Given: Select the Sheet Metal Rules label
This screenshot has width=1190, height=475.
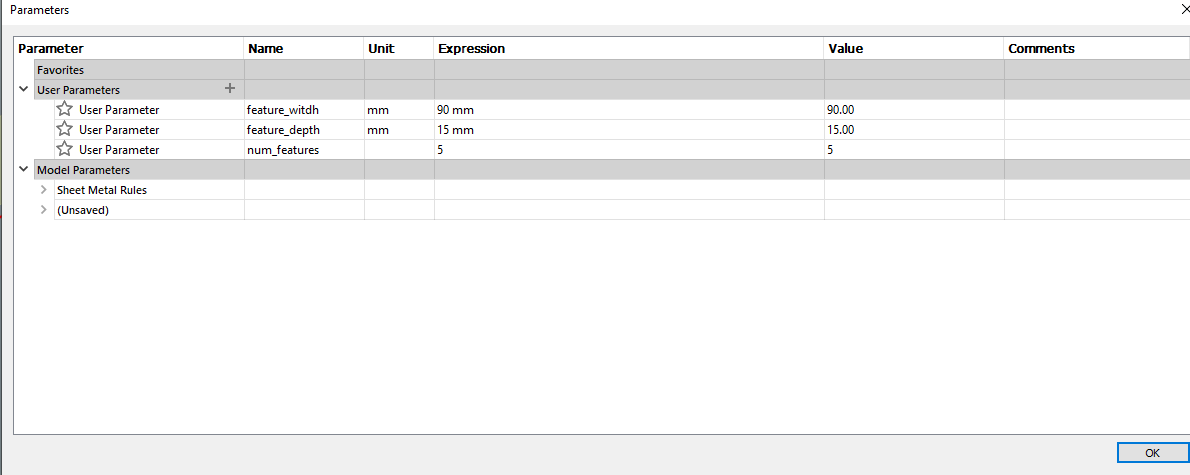Looking at the screenshot, I should (x=102, y=190).
